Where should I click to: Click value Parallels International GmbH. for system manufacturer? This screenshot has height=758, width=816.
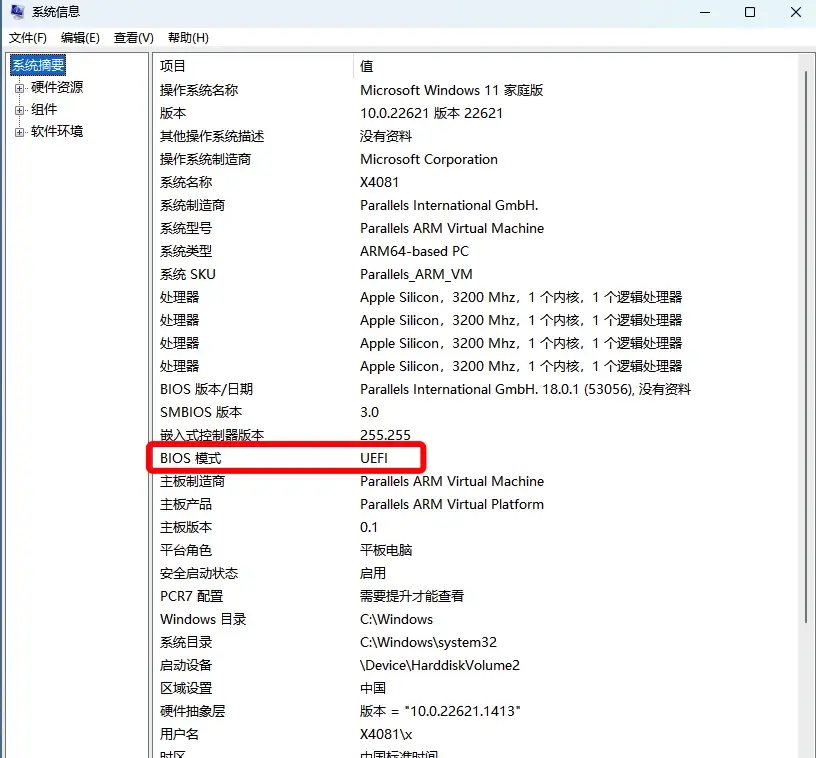tap(449, 205)
